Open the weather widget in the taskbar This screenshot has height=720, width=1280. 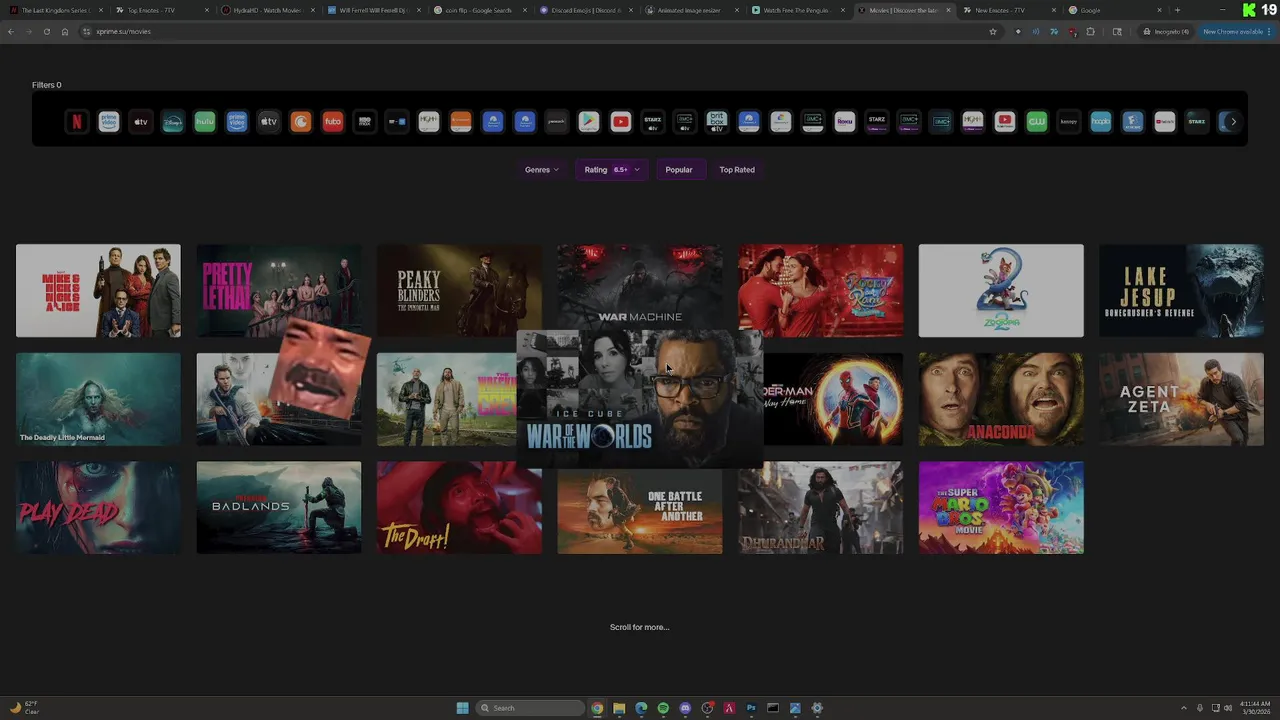click(23, 707)
